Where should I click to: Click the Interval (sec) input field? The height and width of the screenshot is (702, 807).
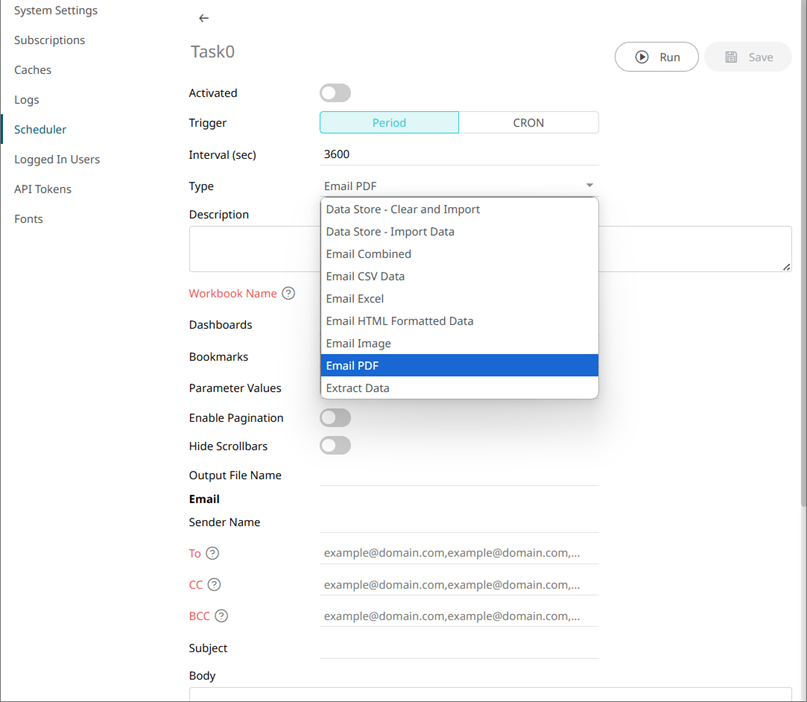click(x=459, y=154)
